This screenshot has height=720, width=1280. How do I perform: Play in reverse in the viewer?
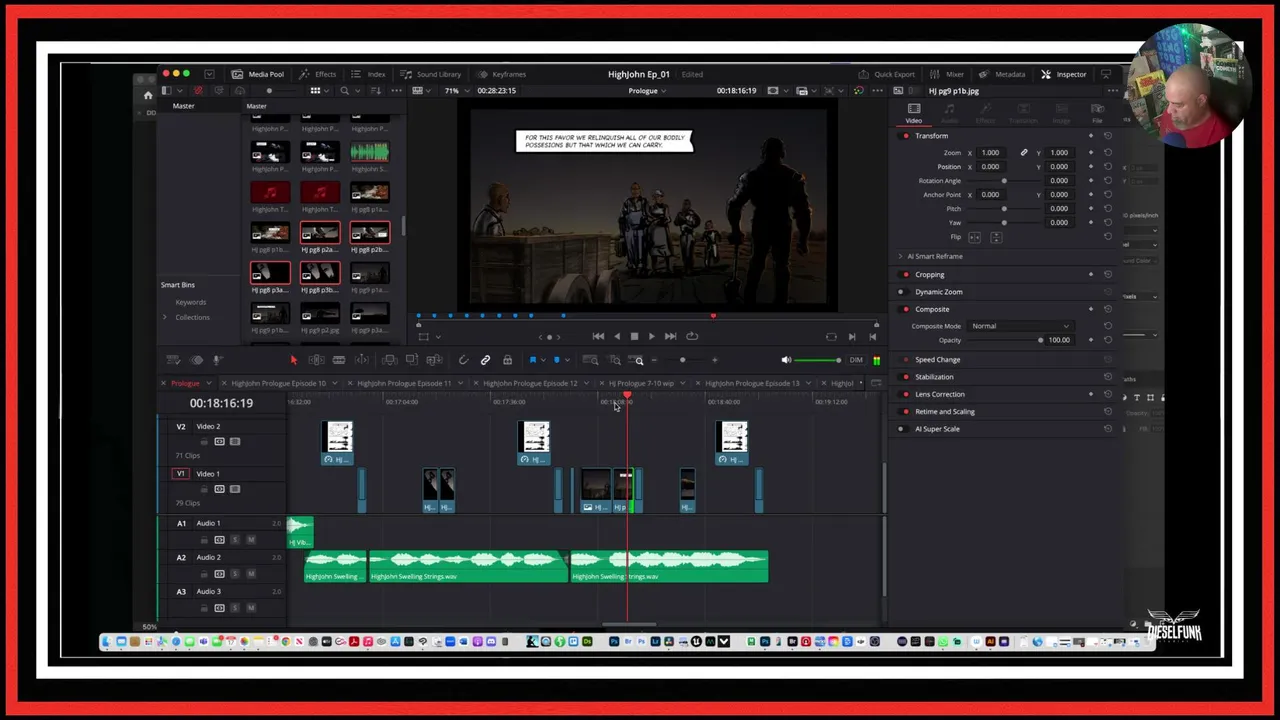click(x=616, y=337)
